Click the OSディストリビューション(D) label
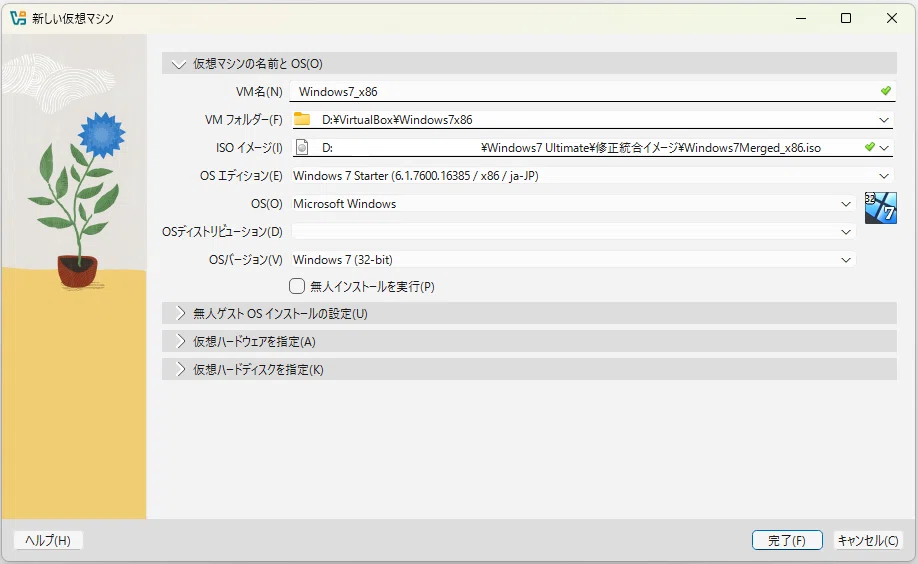Image resolution: width=918 pixels, height=564 pixels. point(222,232)
